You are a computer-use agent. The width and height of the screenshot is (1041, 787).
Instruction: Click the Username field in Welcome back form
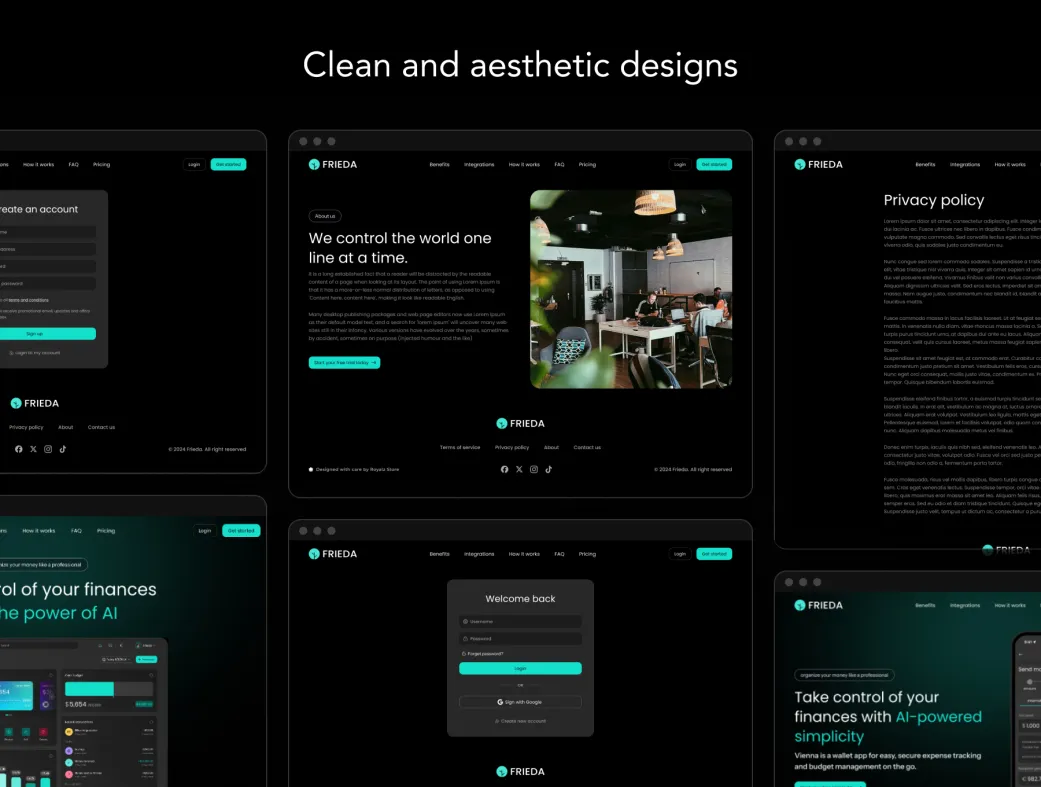point(520,621)
